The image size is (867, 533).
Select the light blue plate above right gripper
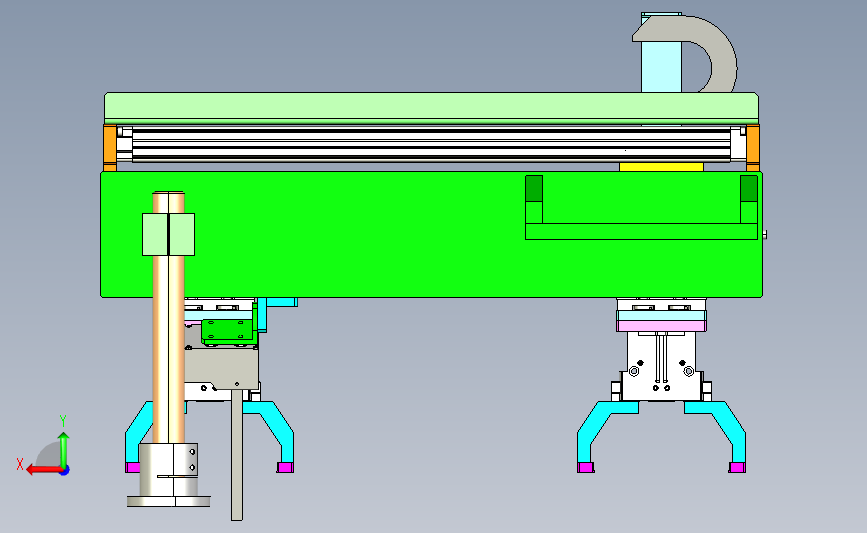tap(661, 316)
